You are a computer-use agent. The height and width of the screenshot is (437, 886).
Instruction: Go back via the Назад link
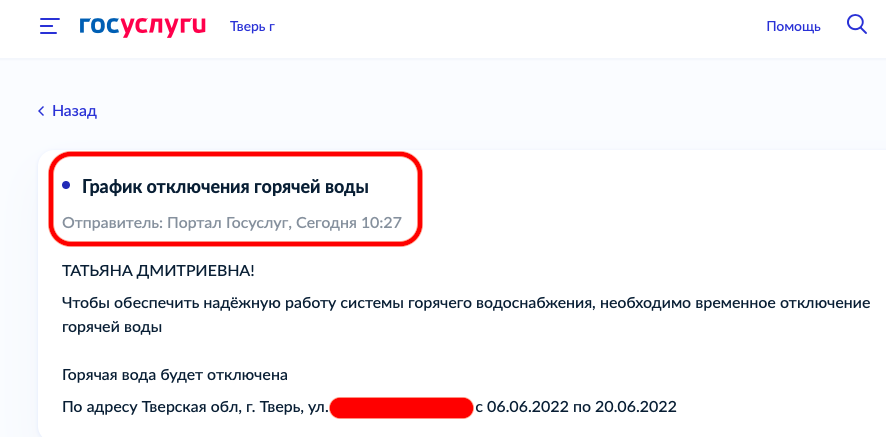click(x=74, y=111)
